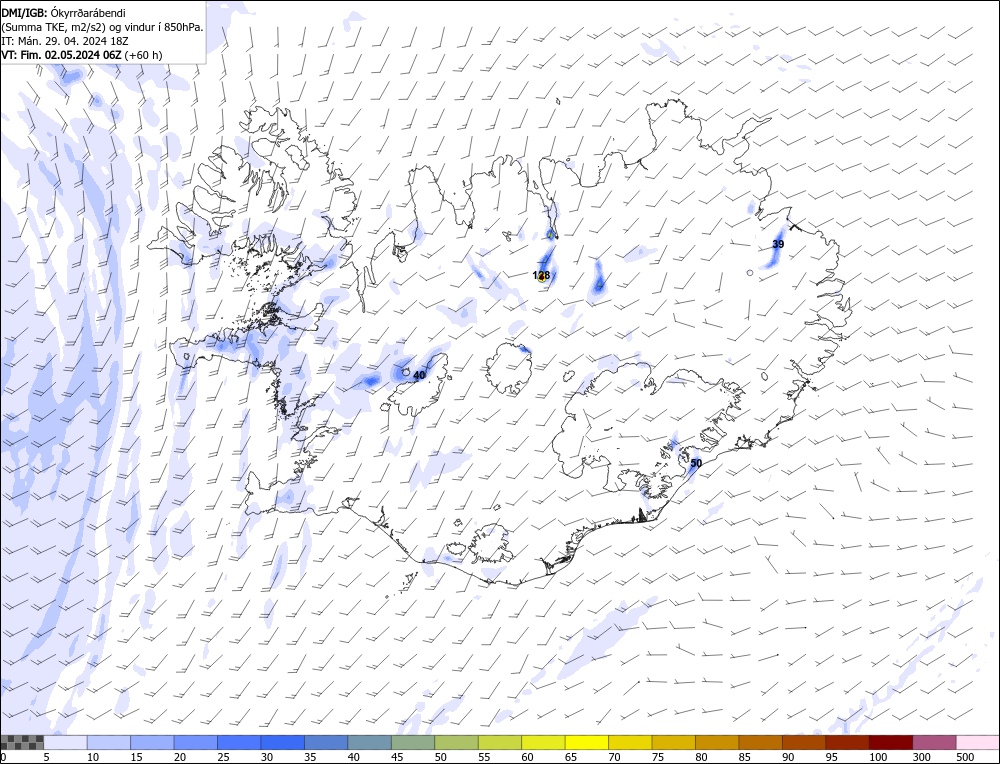Pick the checkered legend swatch between 0 and 5
1000x764 pixels.
click(x=22, y=742)
